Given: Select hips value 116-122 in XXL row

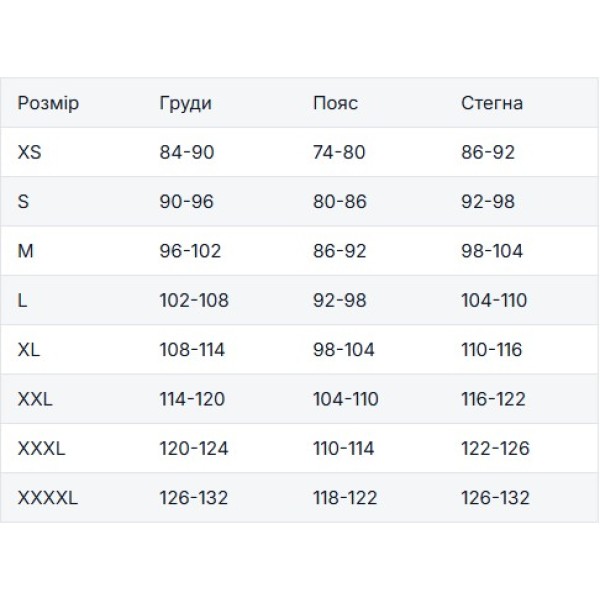Looking at the screenshot, I should [493, 399].
